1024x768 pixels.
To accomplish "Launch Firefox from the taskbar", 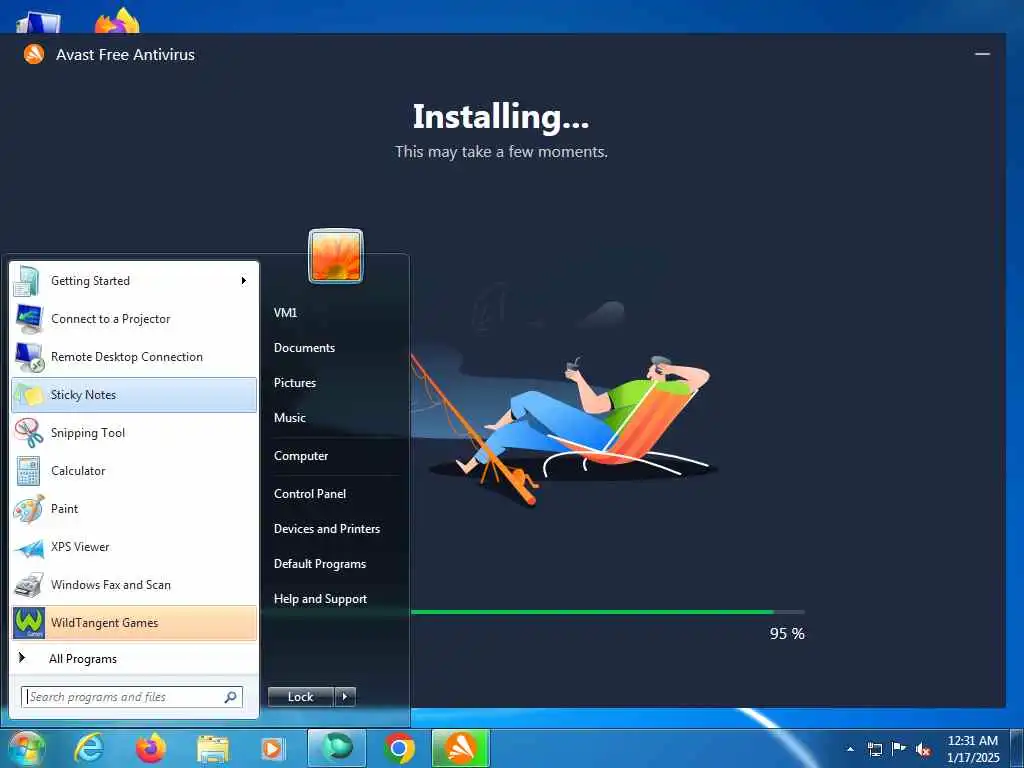I will [150, 748].
